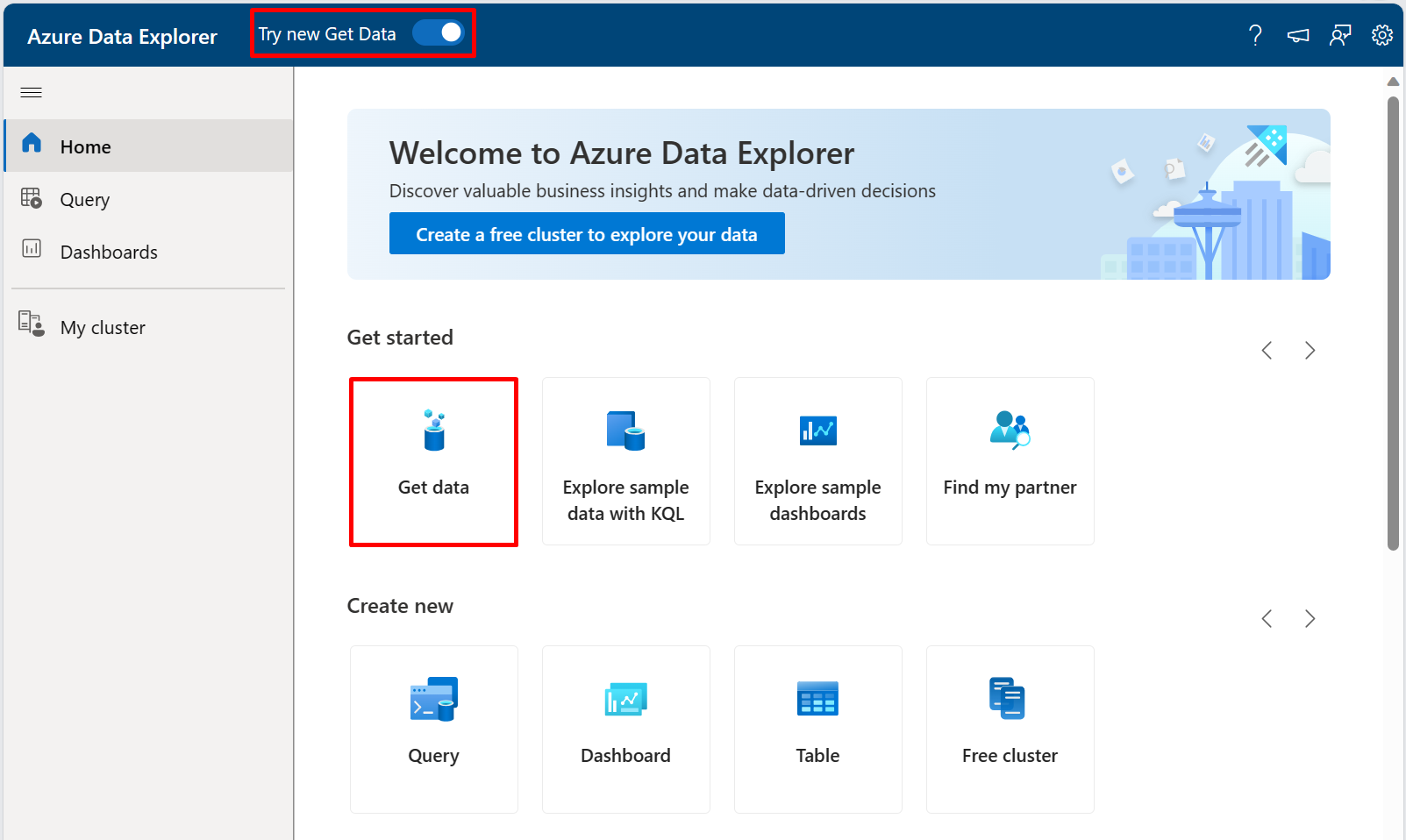Open Explore sample dashboards card
This screenshot has height=840, width=1406.
pyautogui.click(x=817, y=461)
